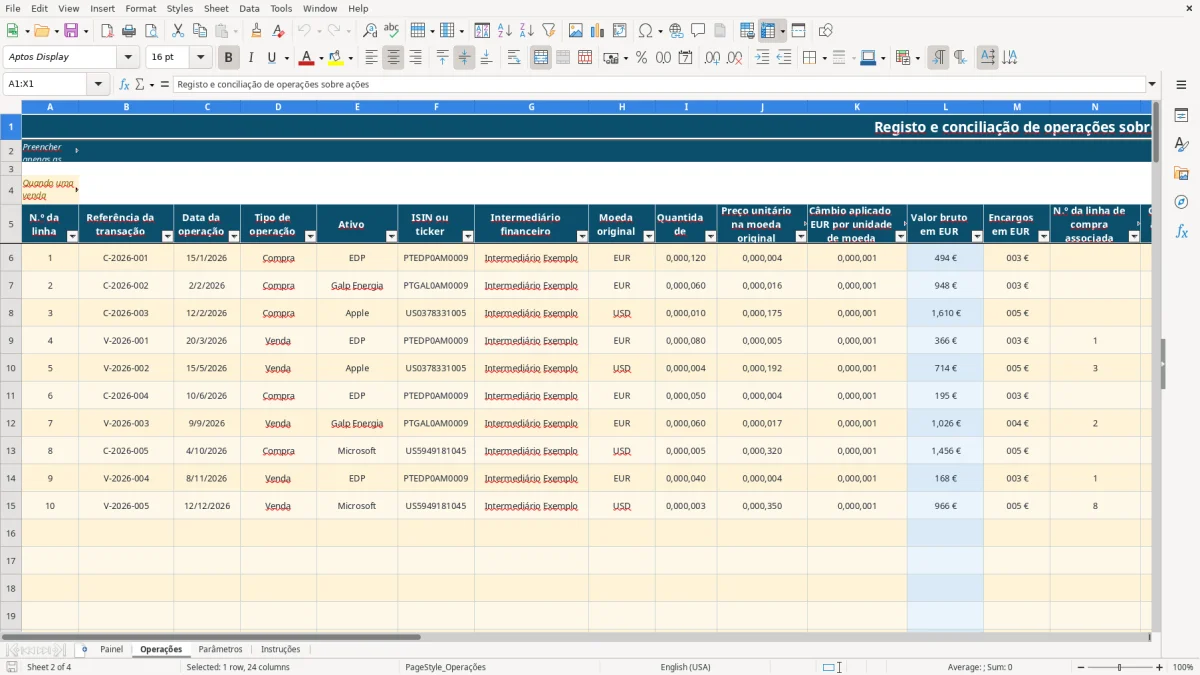The height and width of the screenshot is (675, 1200).
Task: Select row 9 header
Action: point(11,341)
